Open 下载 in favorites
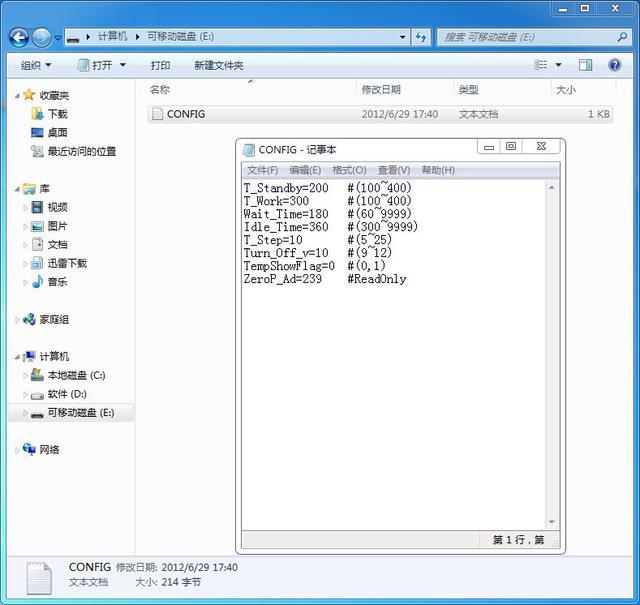The width and height of the screenshot is (640, 605). 58,114
